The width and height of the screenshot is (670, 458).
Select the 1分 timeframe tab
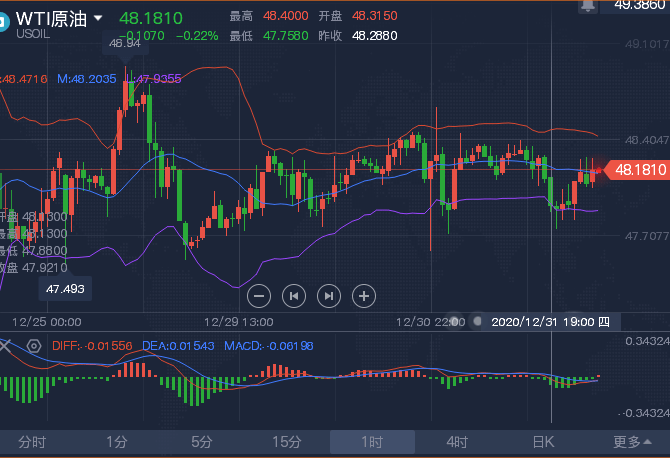[117, 442]
